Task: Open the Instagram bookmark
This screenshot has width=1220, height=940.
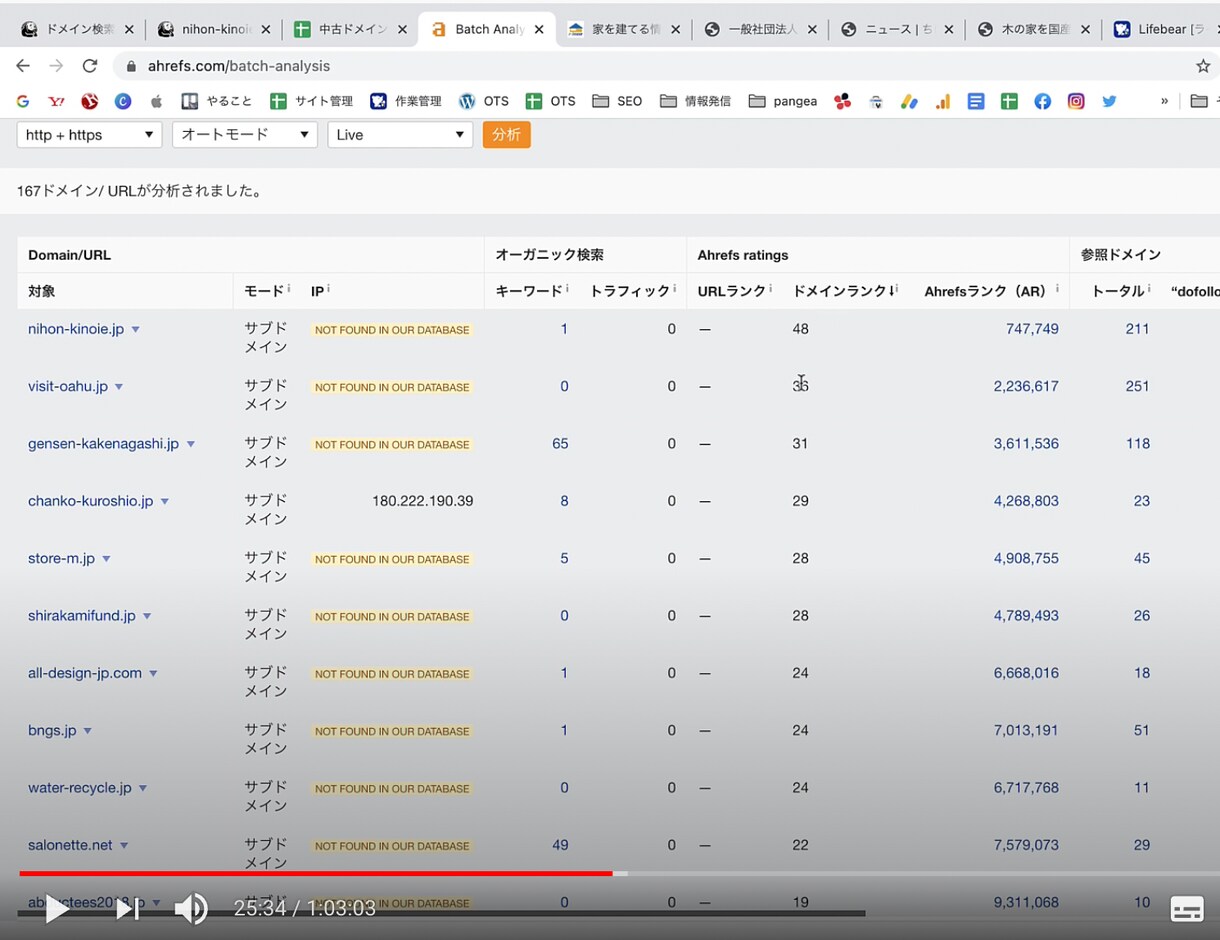Action: pyautogui.click(x=1076, y=101)
